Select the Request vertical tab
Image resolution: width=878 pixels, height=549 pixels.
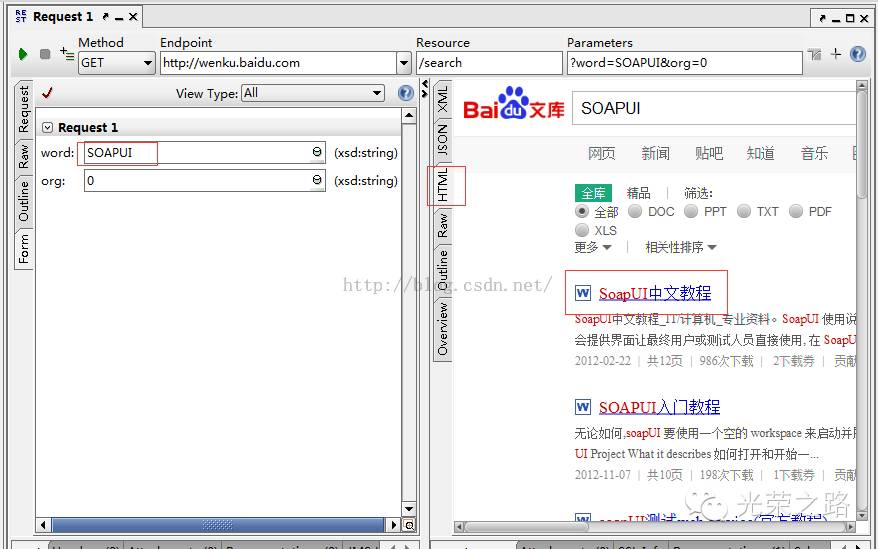click(x=24, y=109)
